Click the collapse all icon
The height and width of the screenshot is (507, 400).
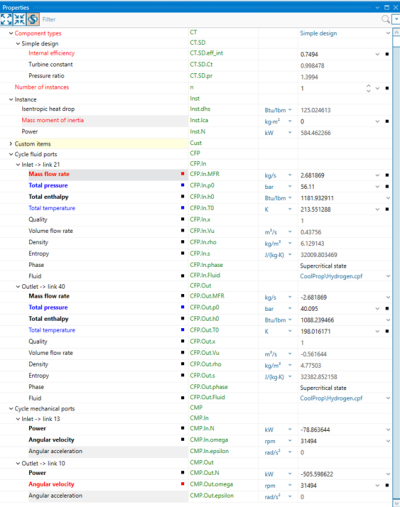pyautogui.click(x=19, y=19)
